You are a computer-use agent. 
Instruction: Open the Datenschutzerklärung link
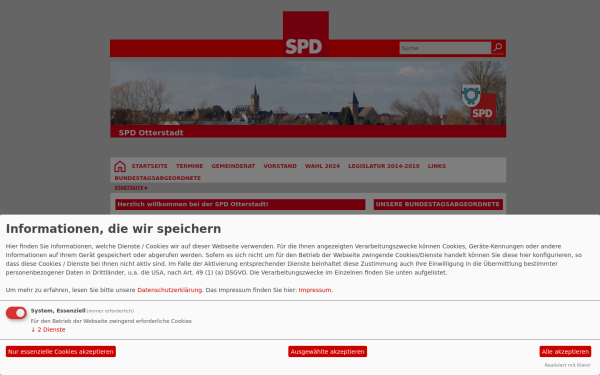170,290
